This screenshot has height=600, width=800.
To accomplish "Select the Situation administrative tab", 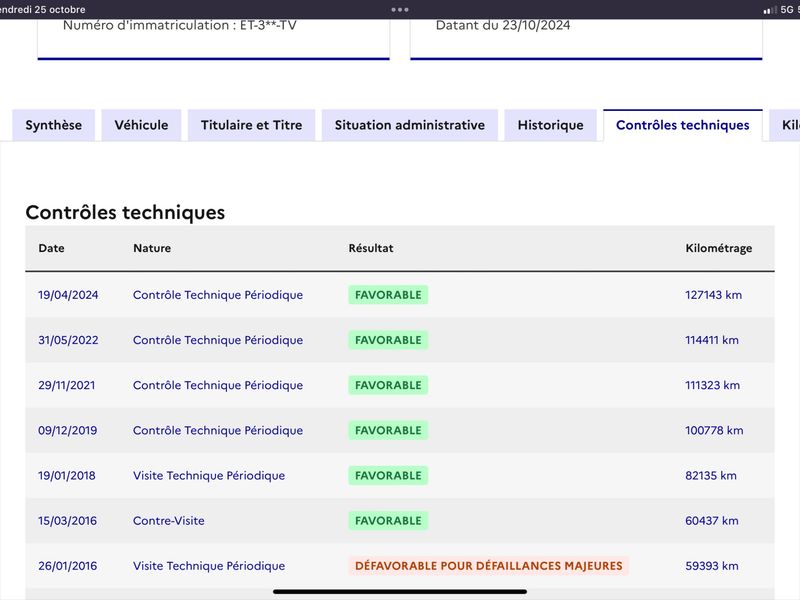I will point(410,125).
